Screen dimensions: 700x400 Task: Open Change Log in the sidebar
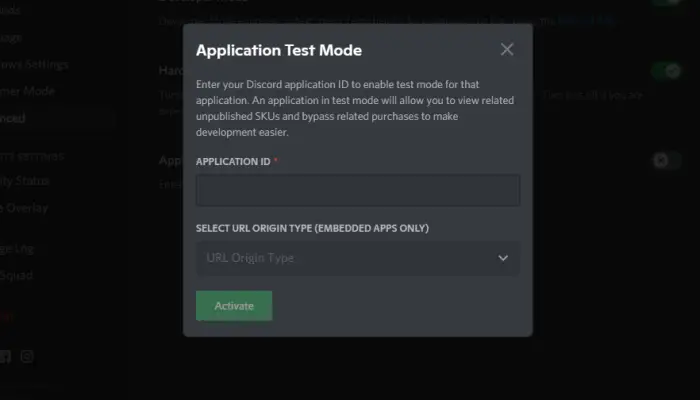[x=17, y=249]
